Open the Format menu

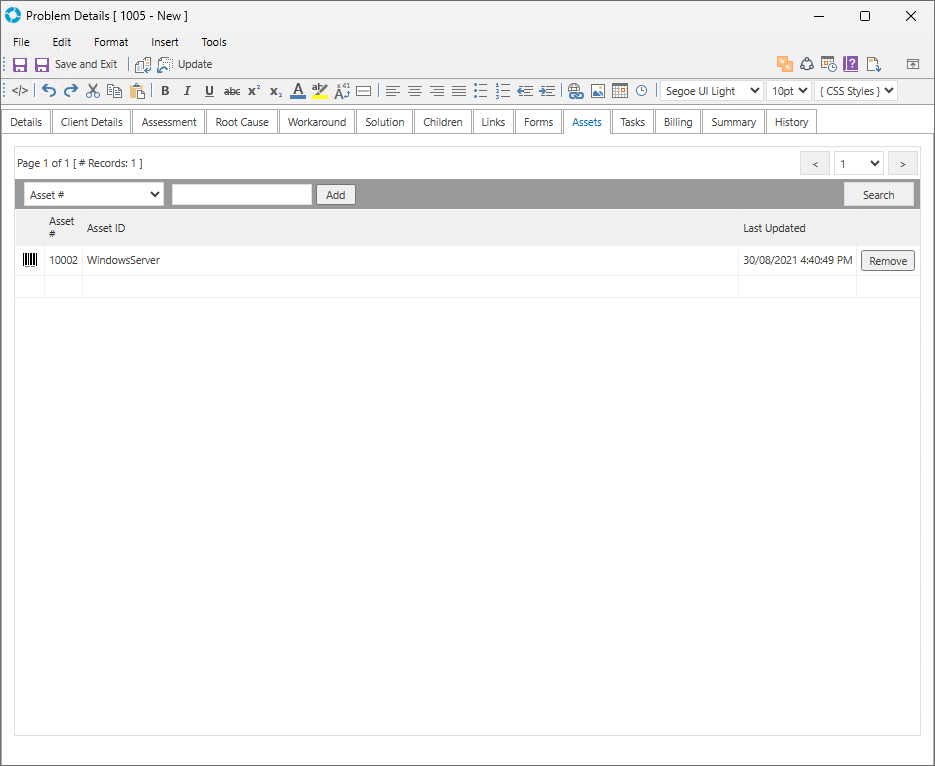(x=111, y=42)
